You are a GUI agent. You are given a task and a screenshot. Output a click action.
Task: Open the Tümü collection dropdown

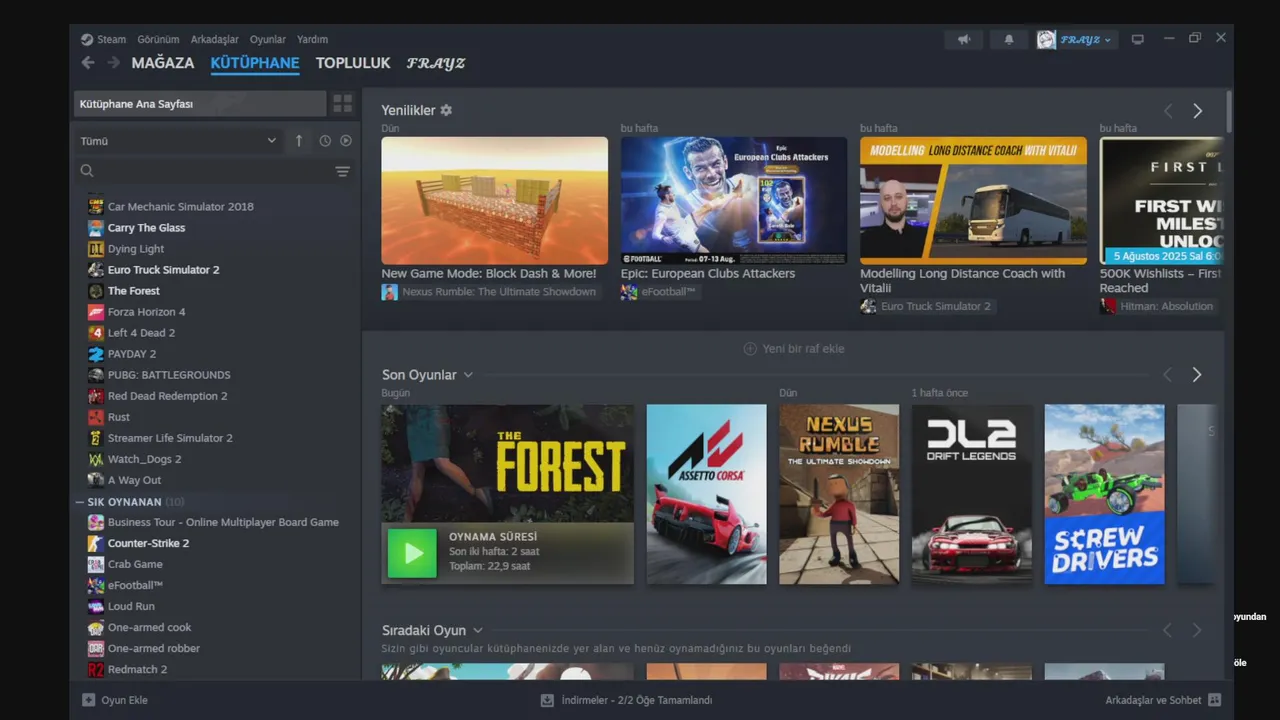point(178,141)
